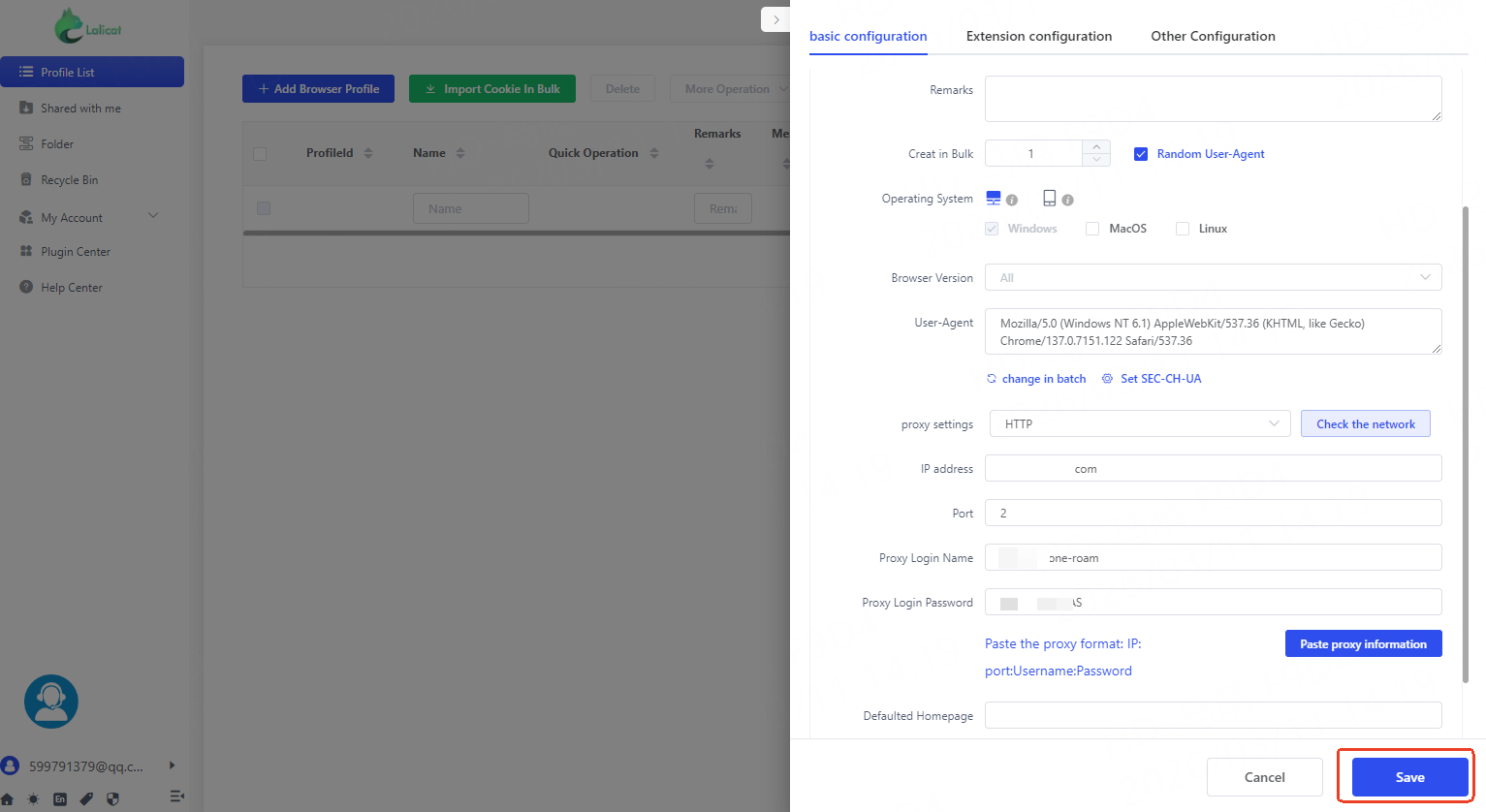Viewport: 1486px width, 812px height.
Task: Uncheck the Random User-Agent checkbox
Action: coord(1141,154)
